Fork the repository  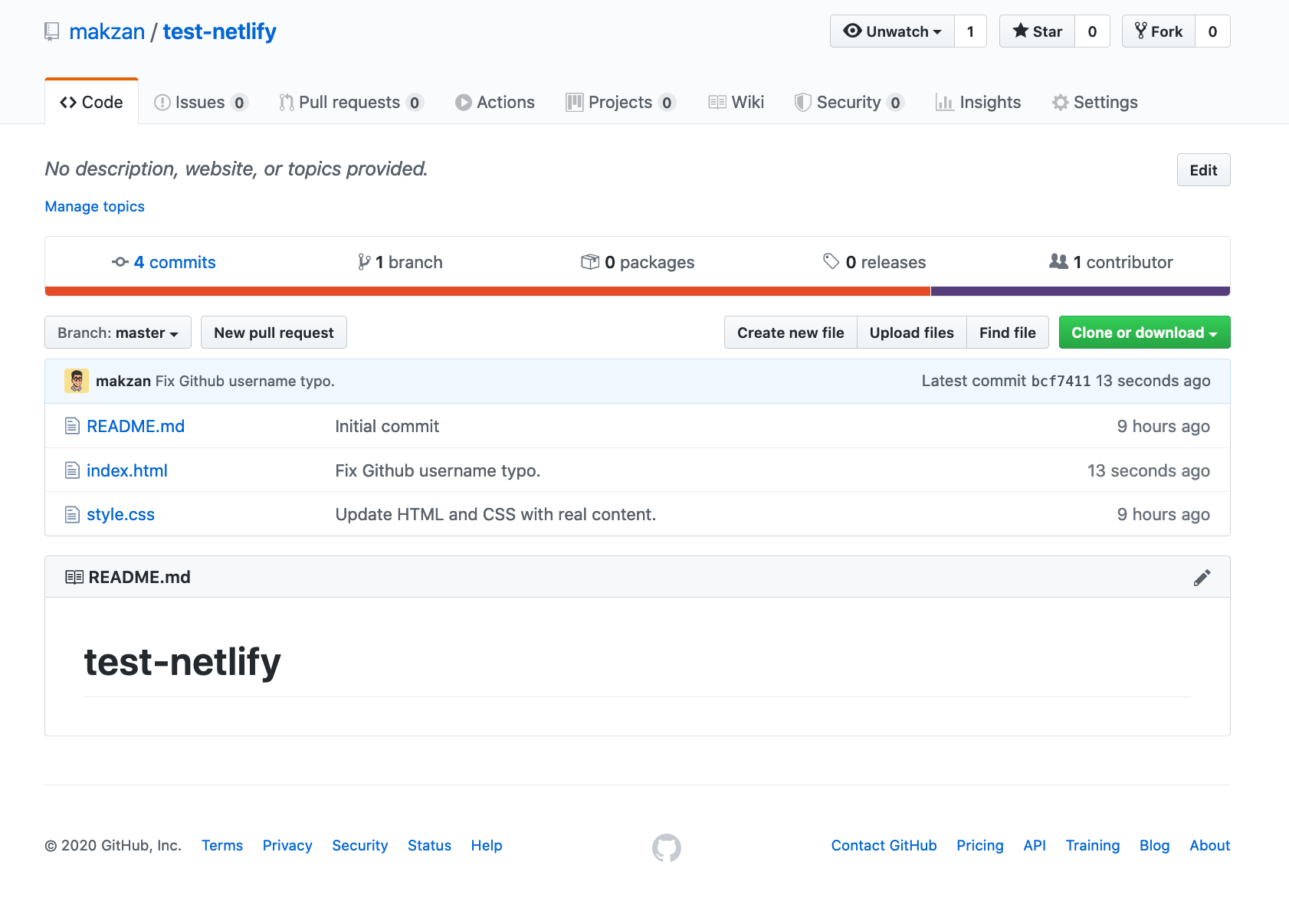click(1159, 31)
